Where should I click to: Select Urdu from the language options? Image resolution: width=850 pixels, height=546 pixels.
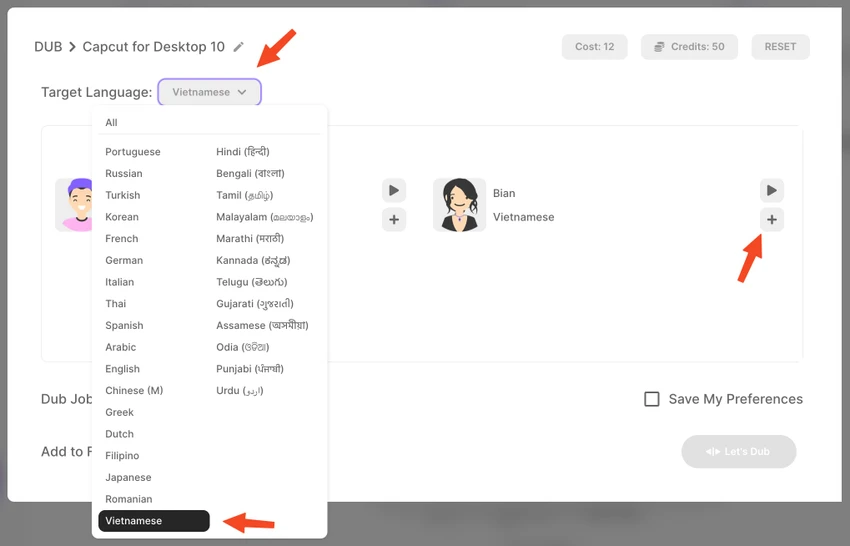click(x=240, y=390)
